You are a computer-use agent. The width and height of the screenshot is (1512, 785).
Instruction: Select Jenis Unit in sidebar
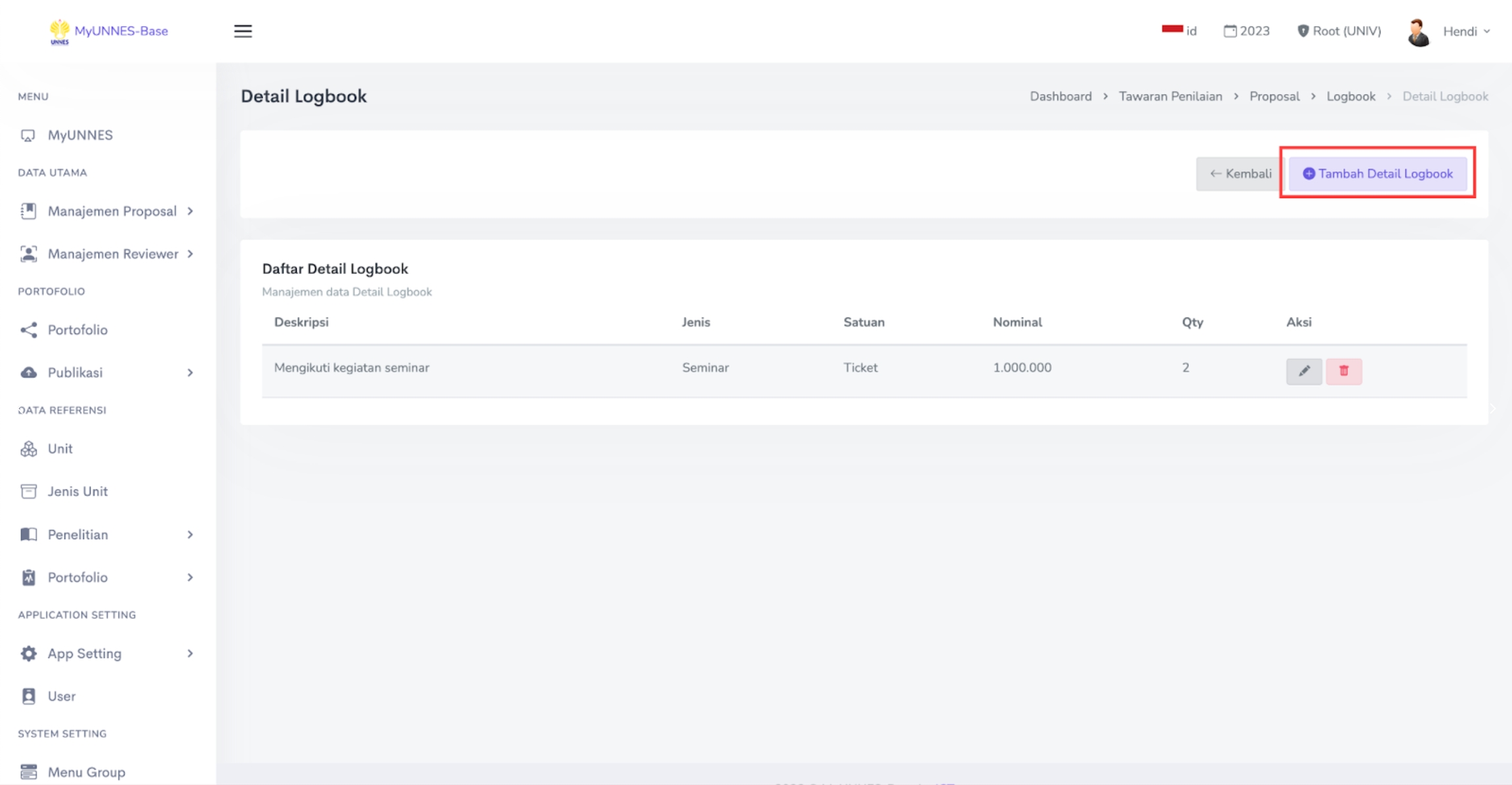pyautogui.click(x=77, y=491)
